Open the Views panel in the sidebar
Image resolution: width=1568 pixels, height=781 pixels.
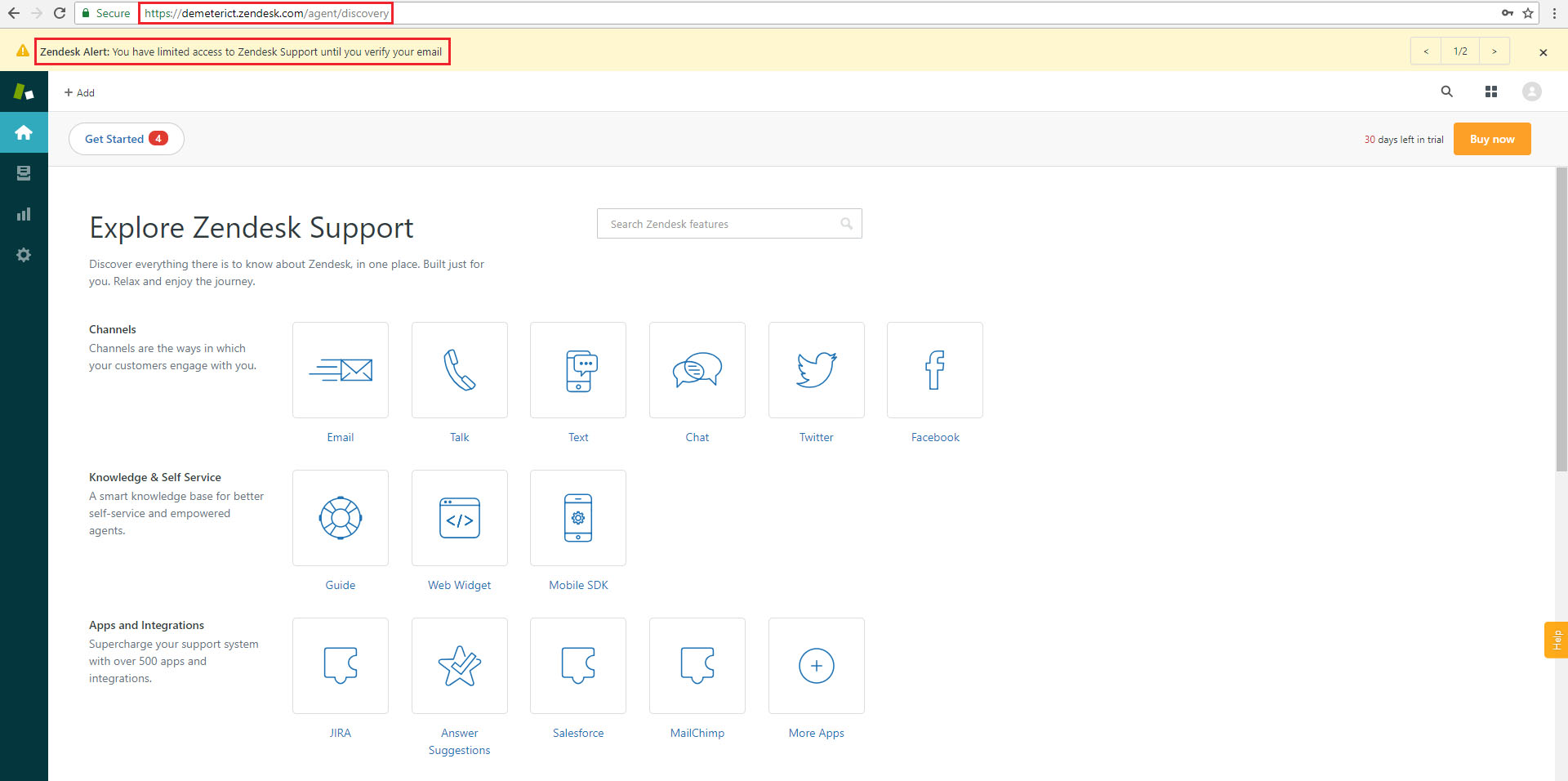tap(24, 172)
